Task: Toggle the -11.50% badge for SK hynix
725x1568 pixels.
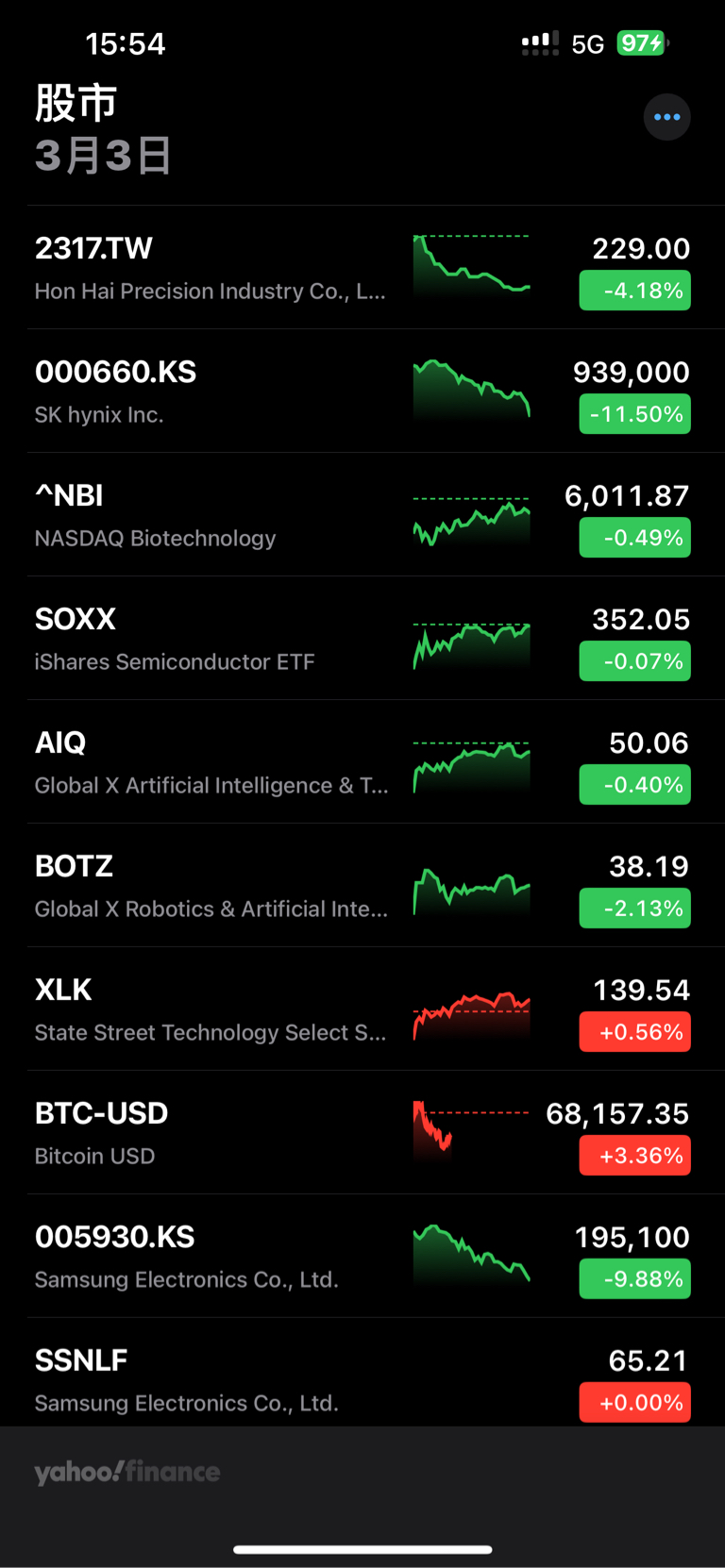Action: (x=634, y=414)
